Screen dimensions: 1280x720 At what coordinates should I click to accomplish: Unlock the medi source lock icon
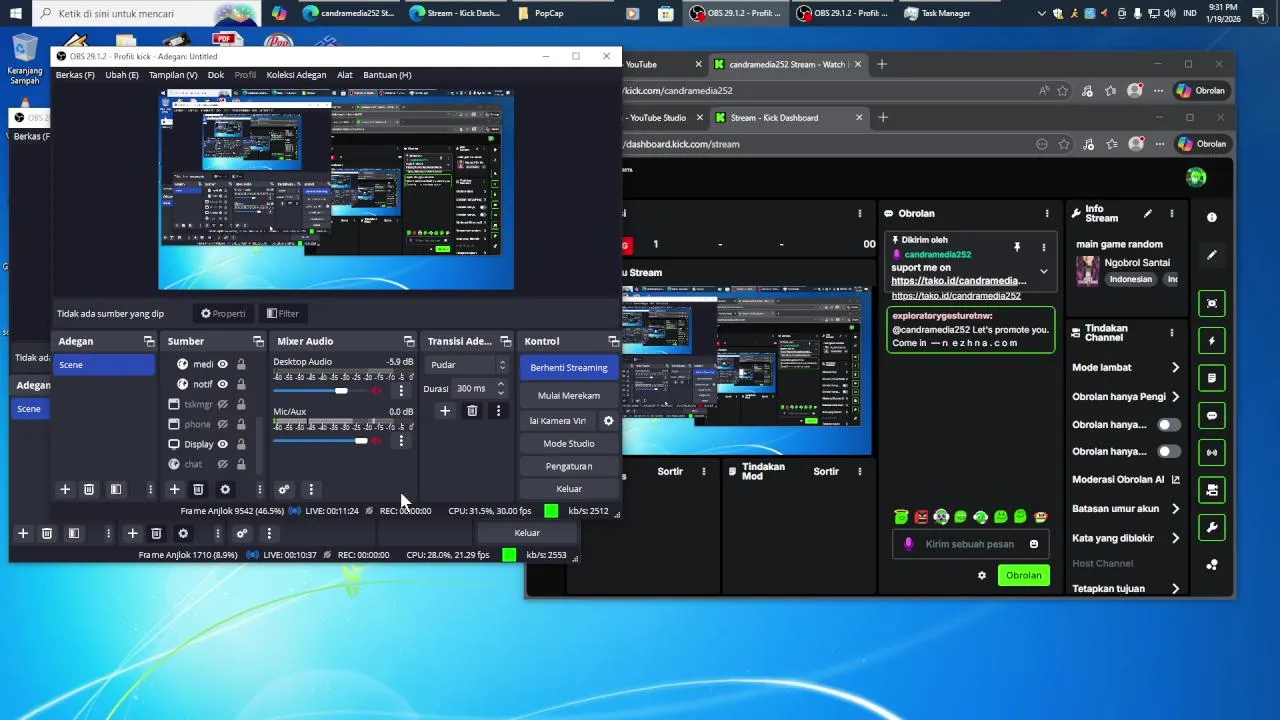(241, 365)
